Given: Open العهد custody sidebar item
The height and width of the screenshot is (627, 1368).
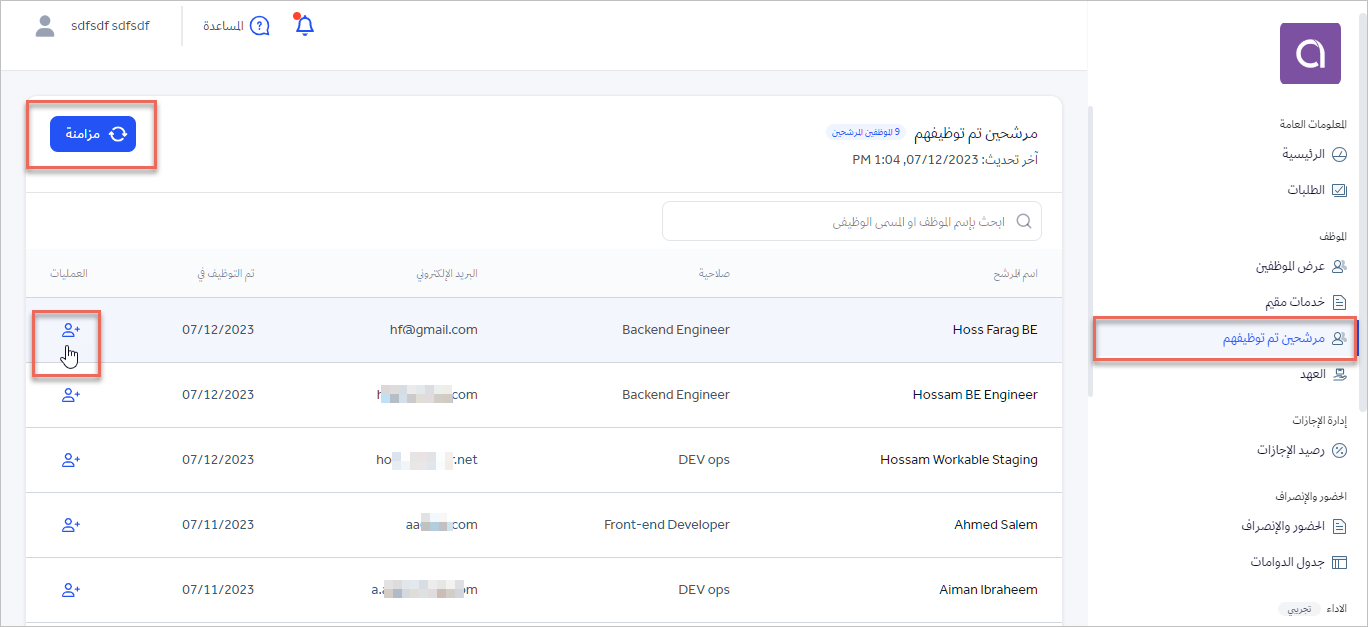Looking at the screenshot, I should click(1320, 374).
